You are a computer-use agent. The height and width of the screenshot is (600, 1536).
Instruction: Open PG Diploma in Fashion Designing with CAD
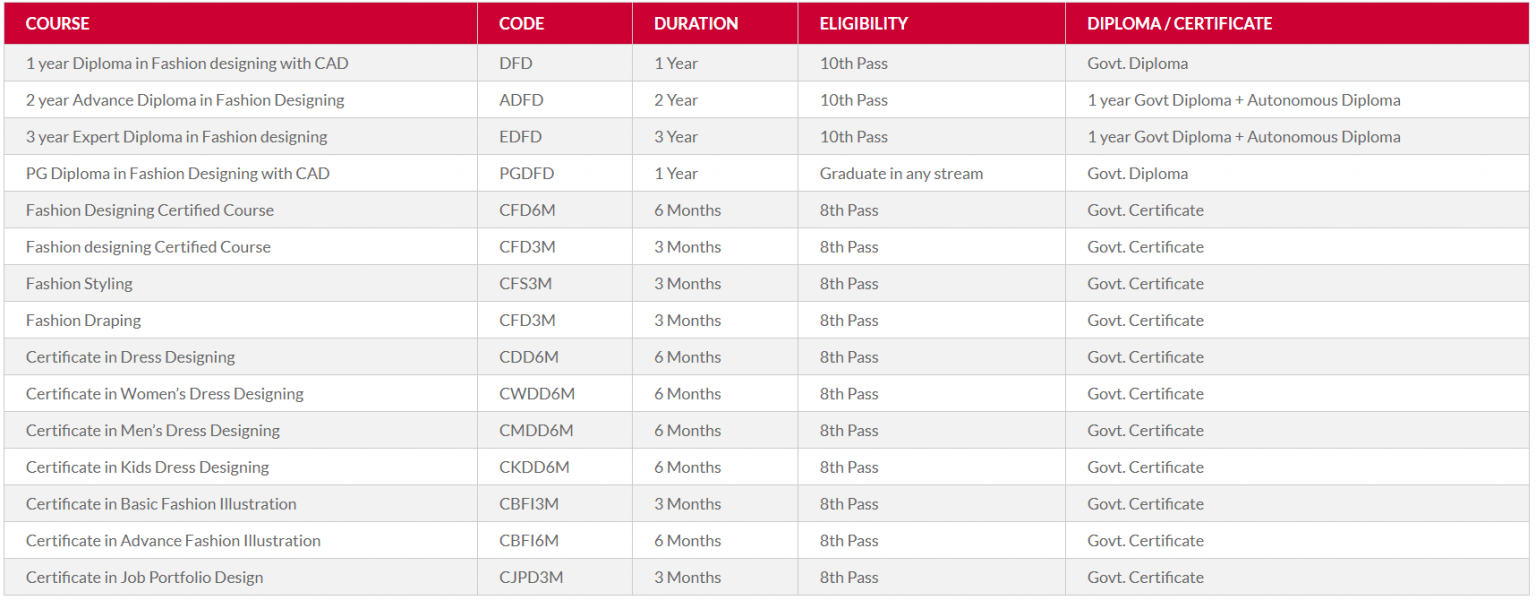pyautogui.click(x=178, y=173)
